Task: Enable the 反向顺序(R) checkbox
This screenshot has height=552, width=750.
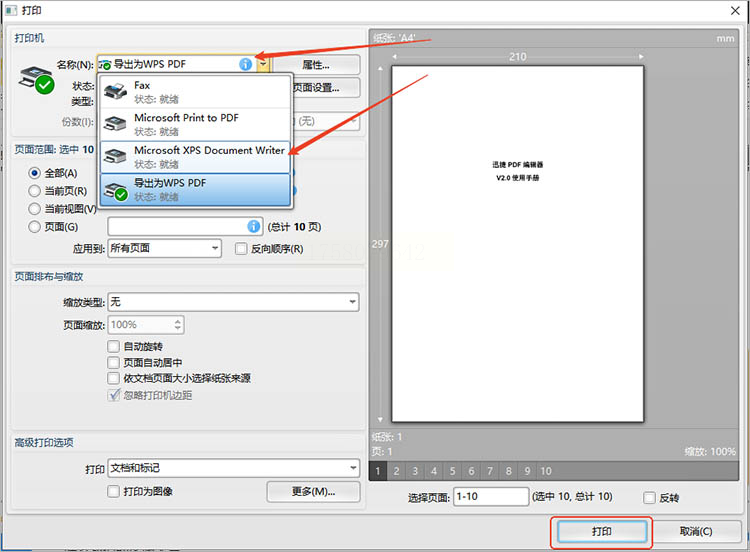Action: tap(241, 249)
